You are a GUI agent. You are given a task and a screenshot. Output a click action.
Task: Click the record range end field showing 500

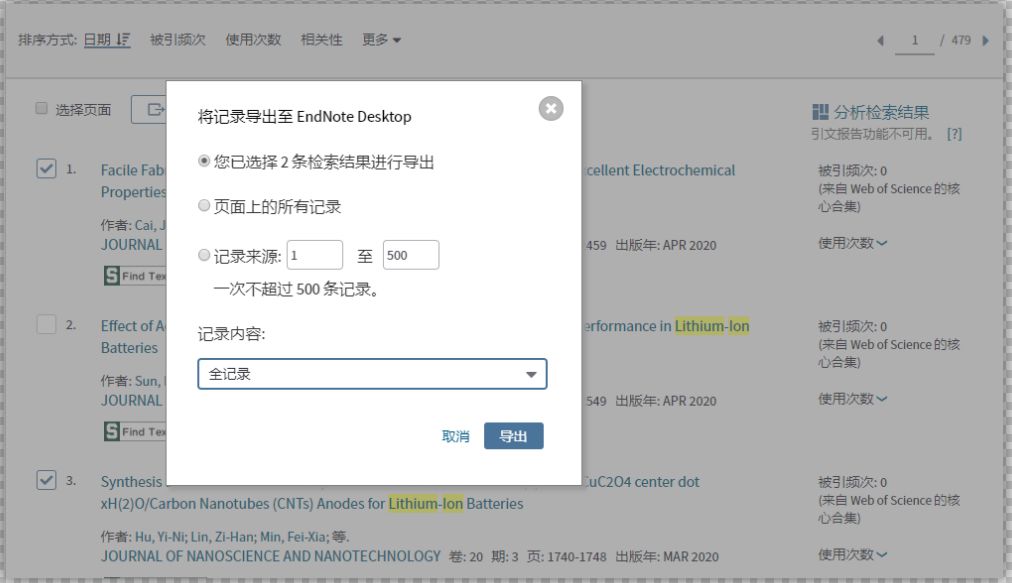[411, 255]
